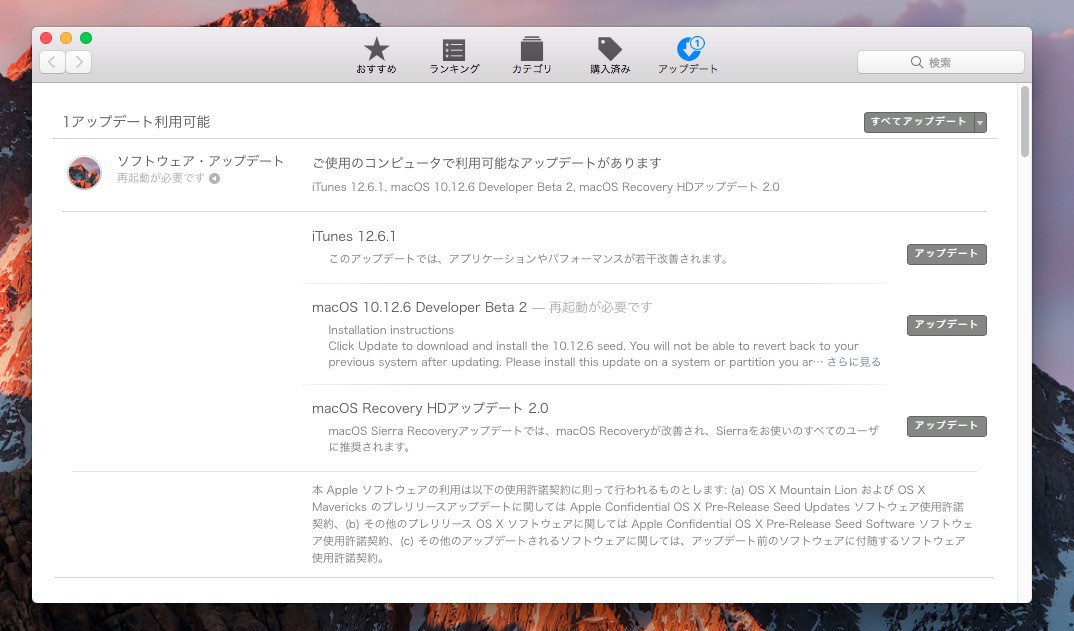This screenshot has width=1074, height=631.
Task: Update macOS 10.12.6 Developer Beta 2
Action: coord(946,325)
